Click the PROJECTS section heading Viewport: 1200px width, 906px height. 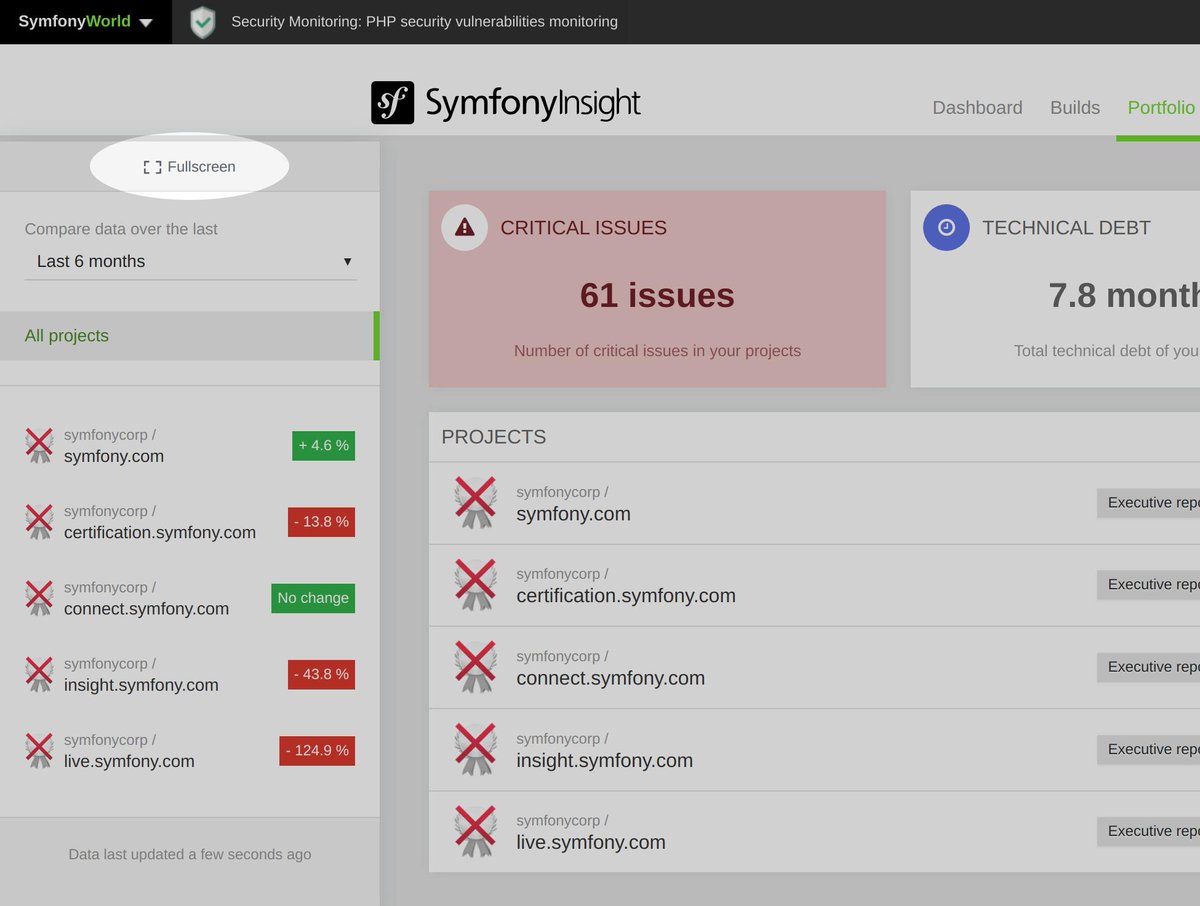pos(494,437)
